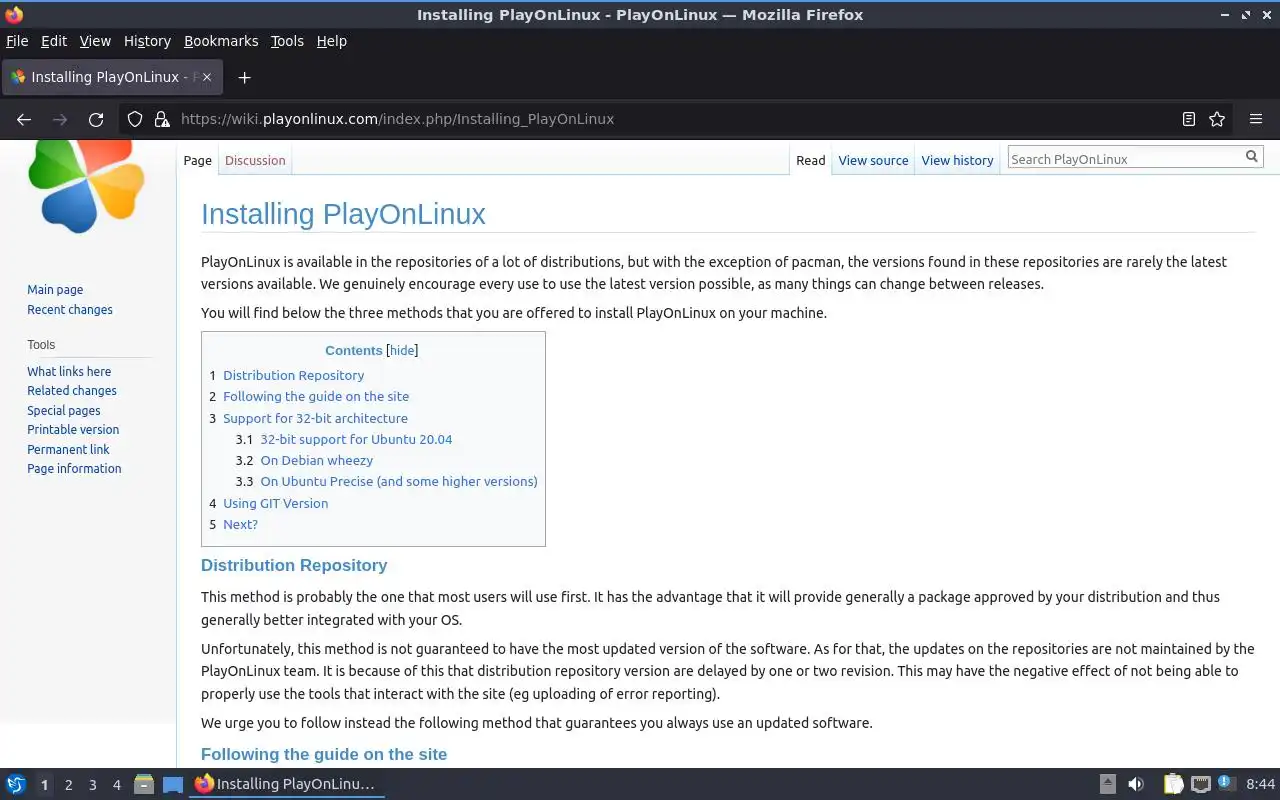Close the Installing PlayOnLinux tab

tap(206, 77)
